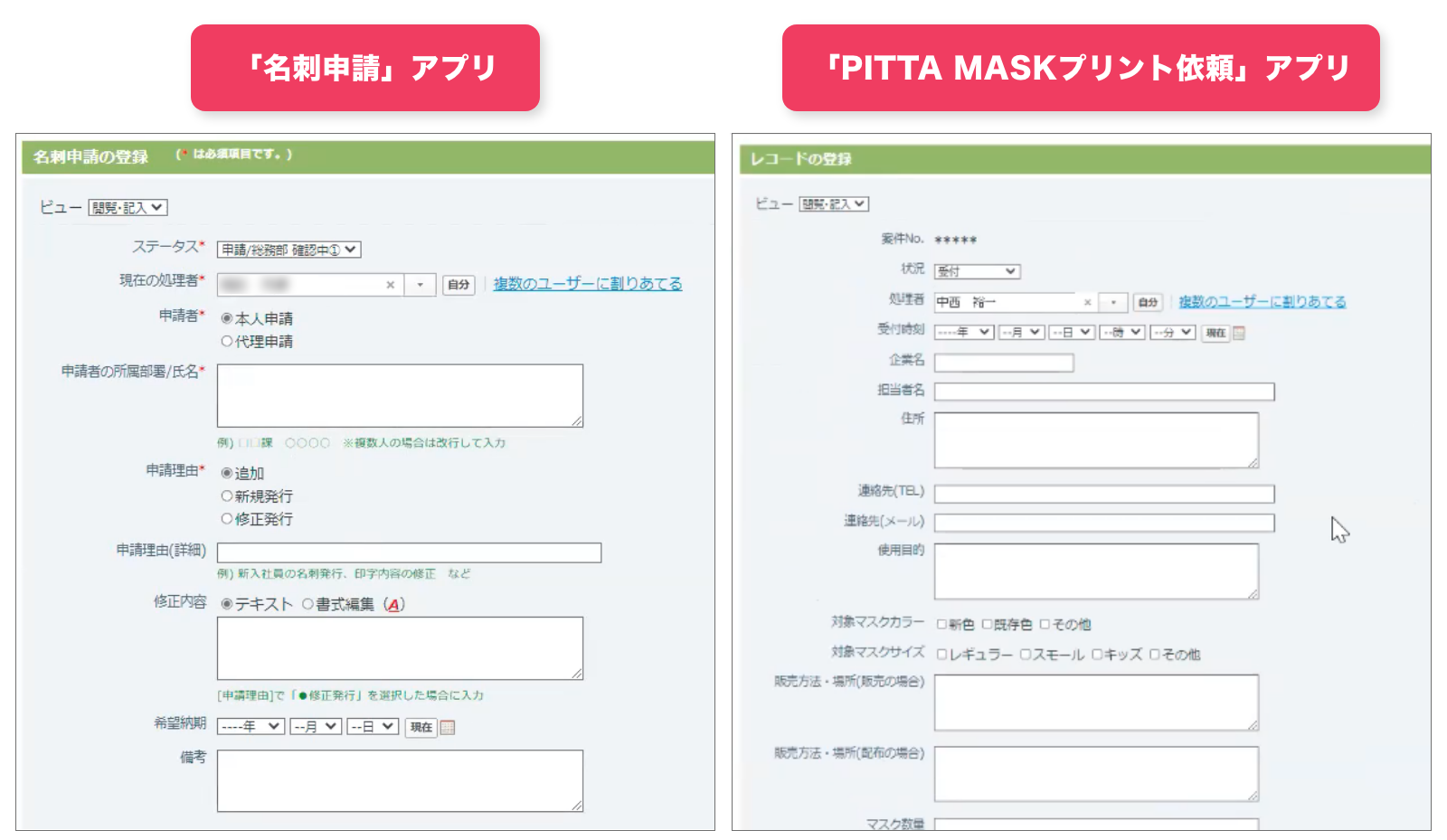Open 受付時刻 minute dropdown

click(1173, 333)
